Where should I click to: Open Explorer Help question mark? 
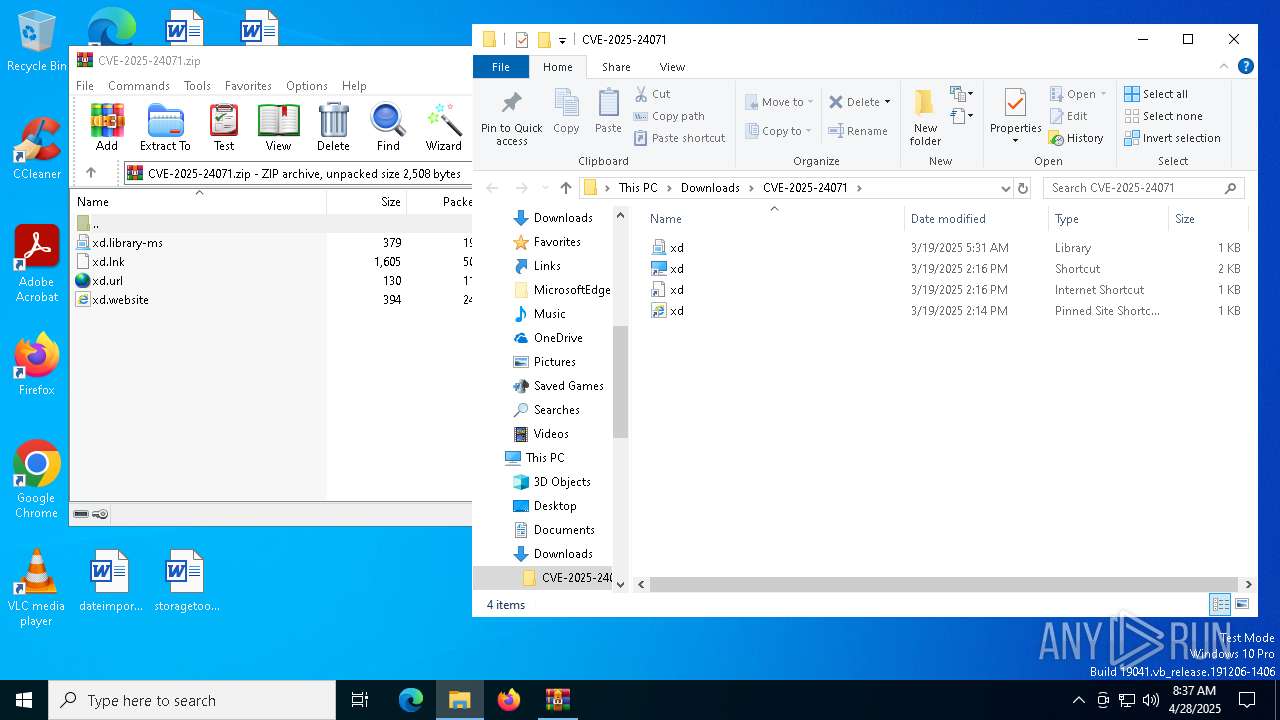(1246, 67)
